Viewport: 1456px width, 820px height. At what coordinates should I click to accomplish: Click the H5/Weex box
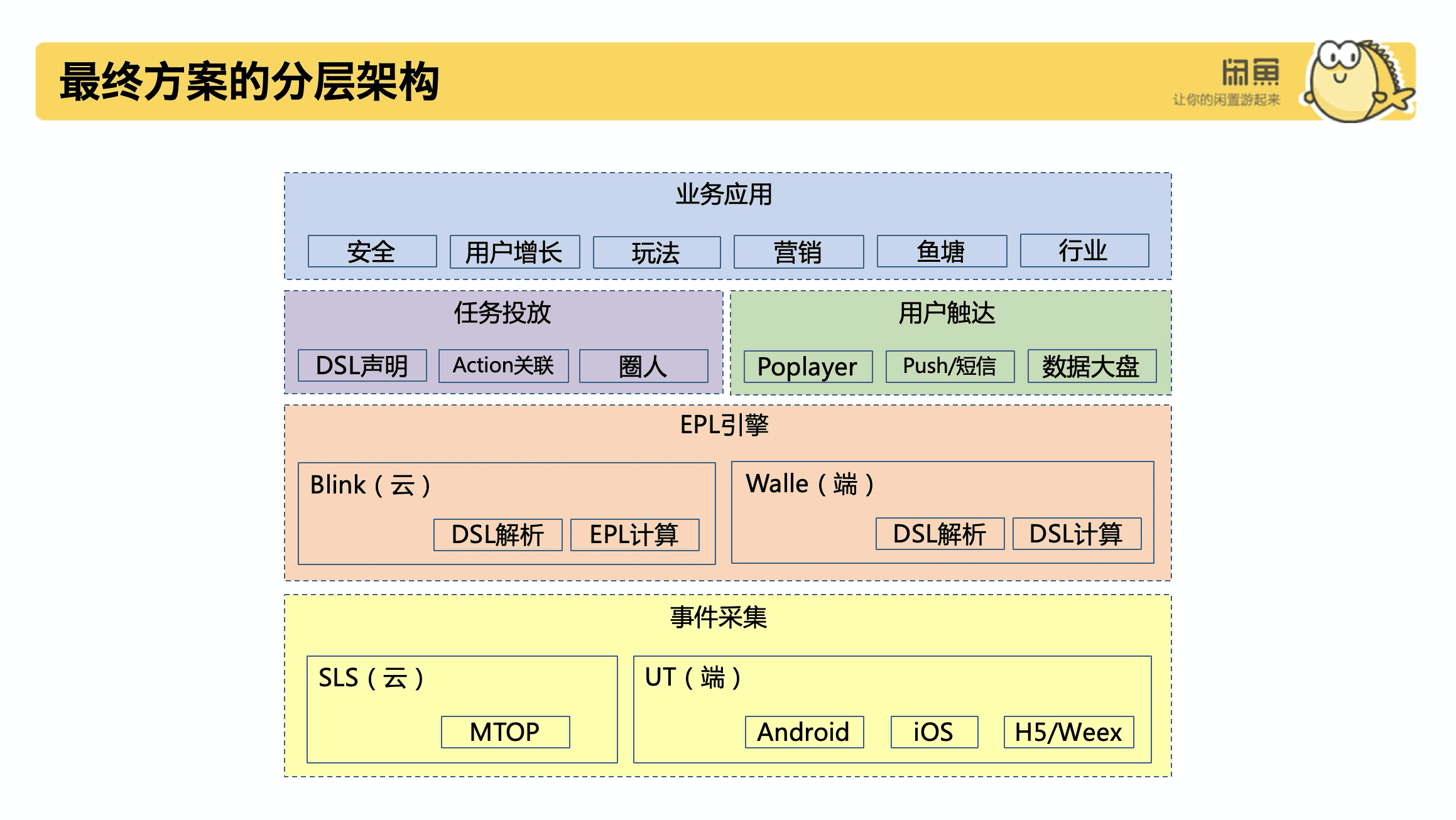(1068, 732)
